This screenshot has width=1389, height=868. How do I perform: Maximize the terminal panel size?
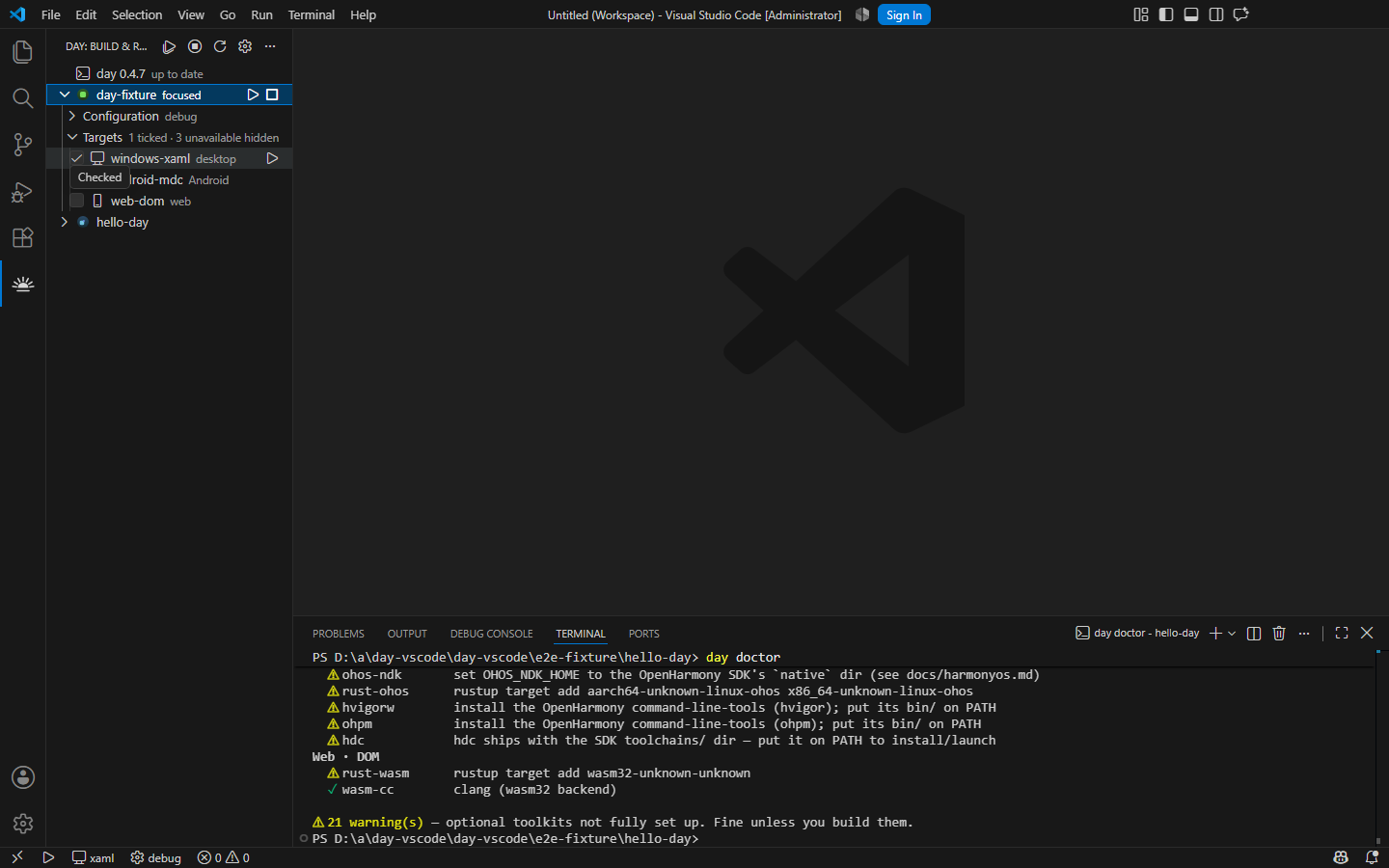1342,634
